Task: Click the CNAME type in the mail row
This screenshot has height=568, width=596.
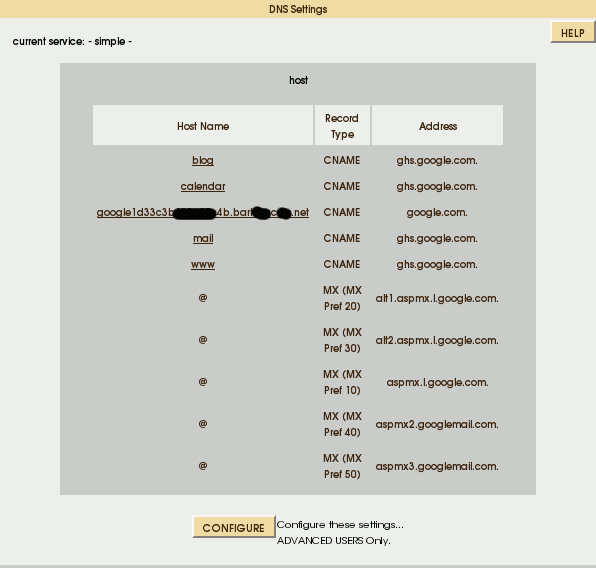Action: (x=342, y=238)
